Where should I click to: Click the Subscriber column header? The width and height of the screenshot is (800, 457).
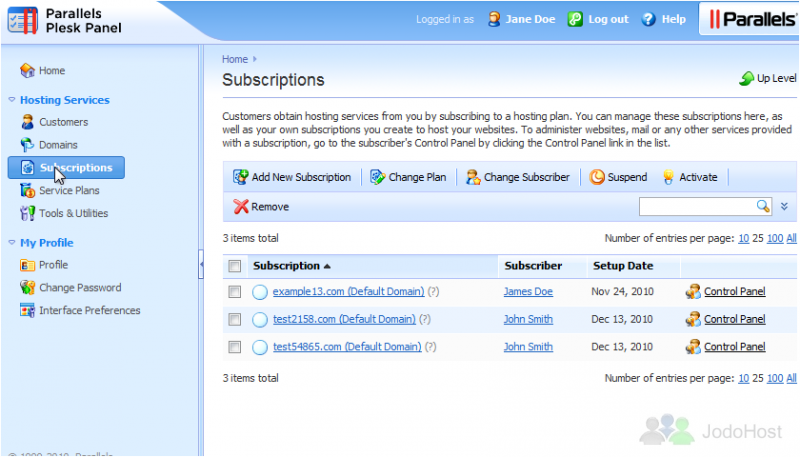pyautogui.click(x=533, y=266)
